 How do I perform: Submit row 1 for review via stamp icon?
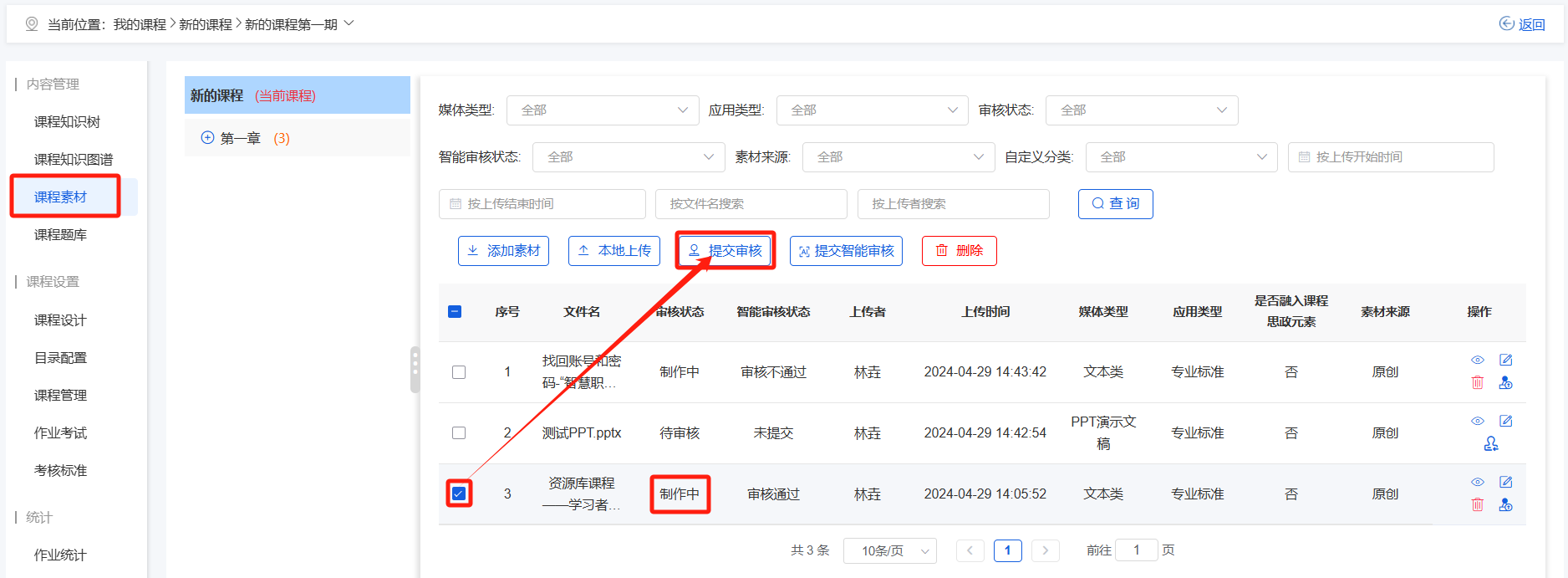(x=1506, y=382)
